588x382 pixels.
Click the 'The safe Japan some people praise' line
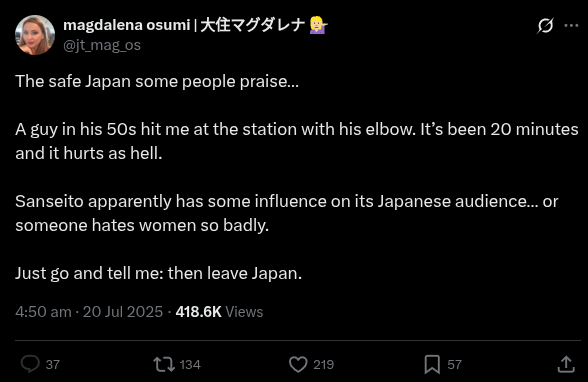pos(157,81)
